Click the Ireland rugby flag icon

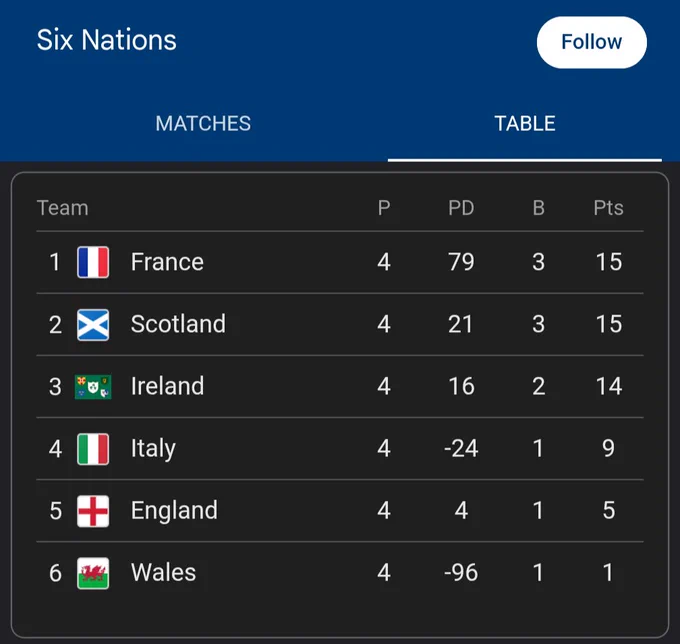93,387
